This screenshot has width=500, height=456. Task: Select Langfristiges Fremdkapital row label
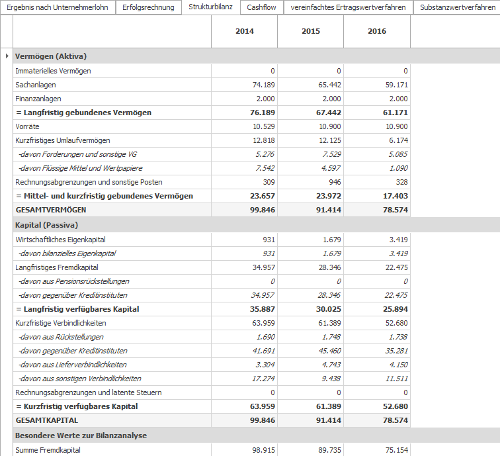click(x=57, y=267)
